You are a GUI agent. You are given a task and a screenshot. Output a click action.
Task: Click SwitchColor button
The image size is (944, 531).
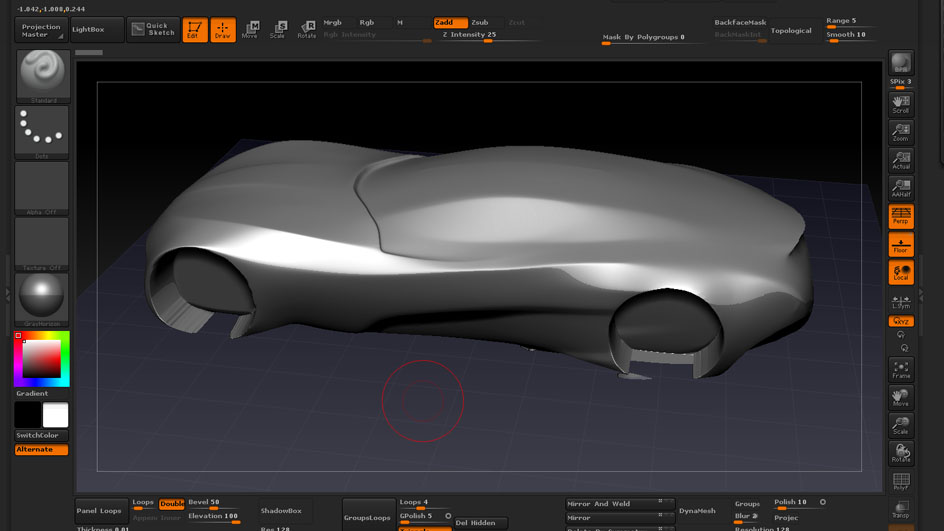tap(42, 435)
